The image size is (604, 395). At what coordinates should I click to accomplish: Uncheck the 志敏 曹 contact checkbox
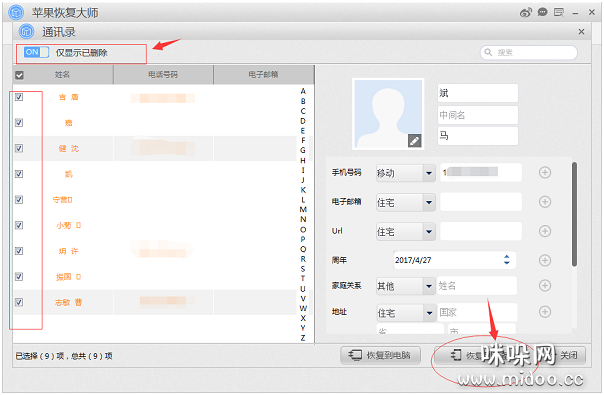19,302
